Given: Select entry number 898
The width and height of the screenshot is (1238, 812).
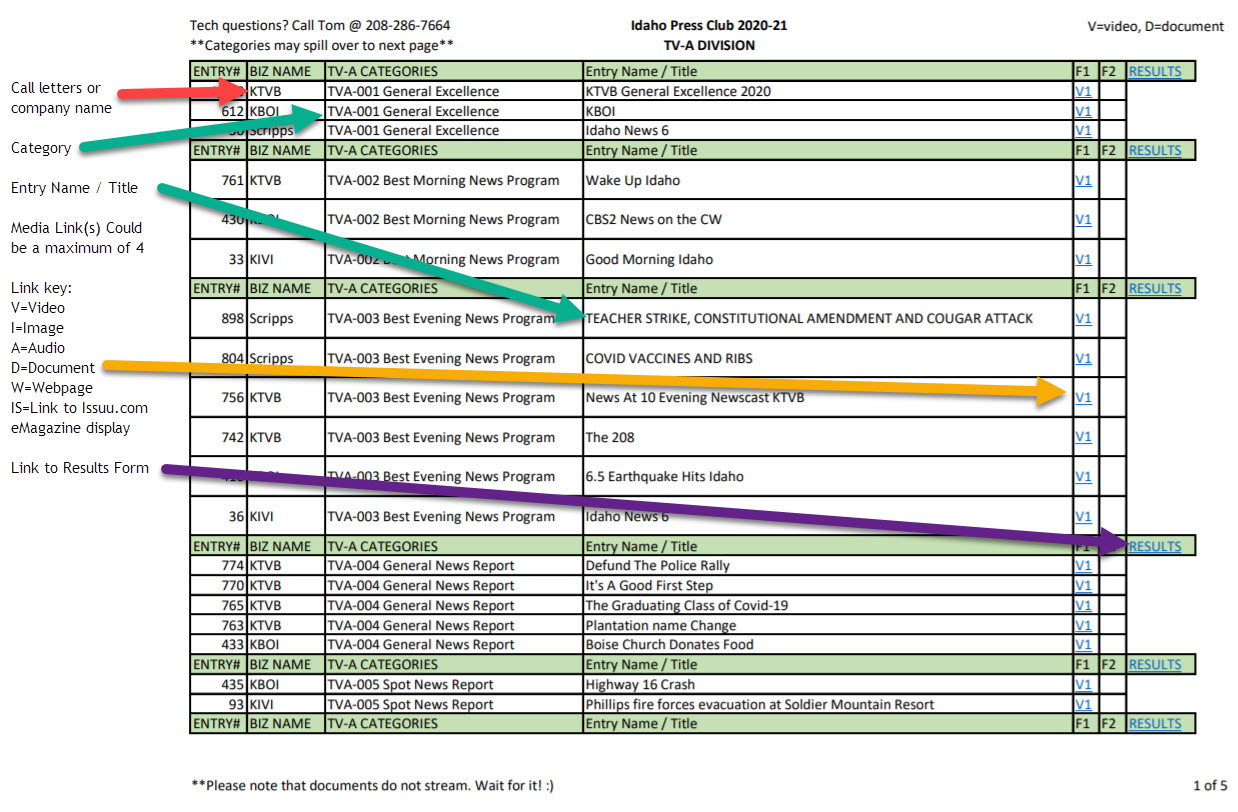Looking at the screenshot, I should pos(232,319).
